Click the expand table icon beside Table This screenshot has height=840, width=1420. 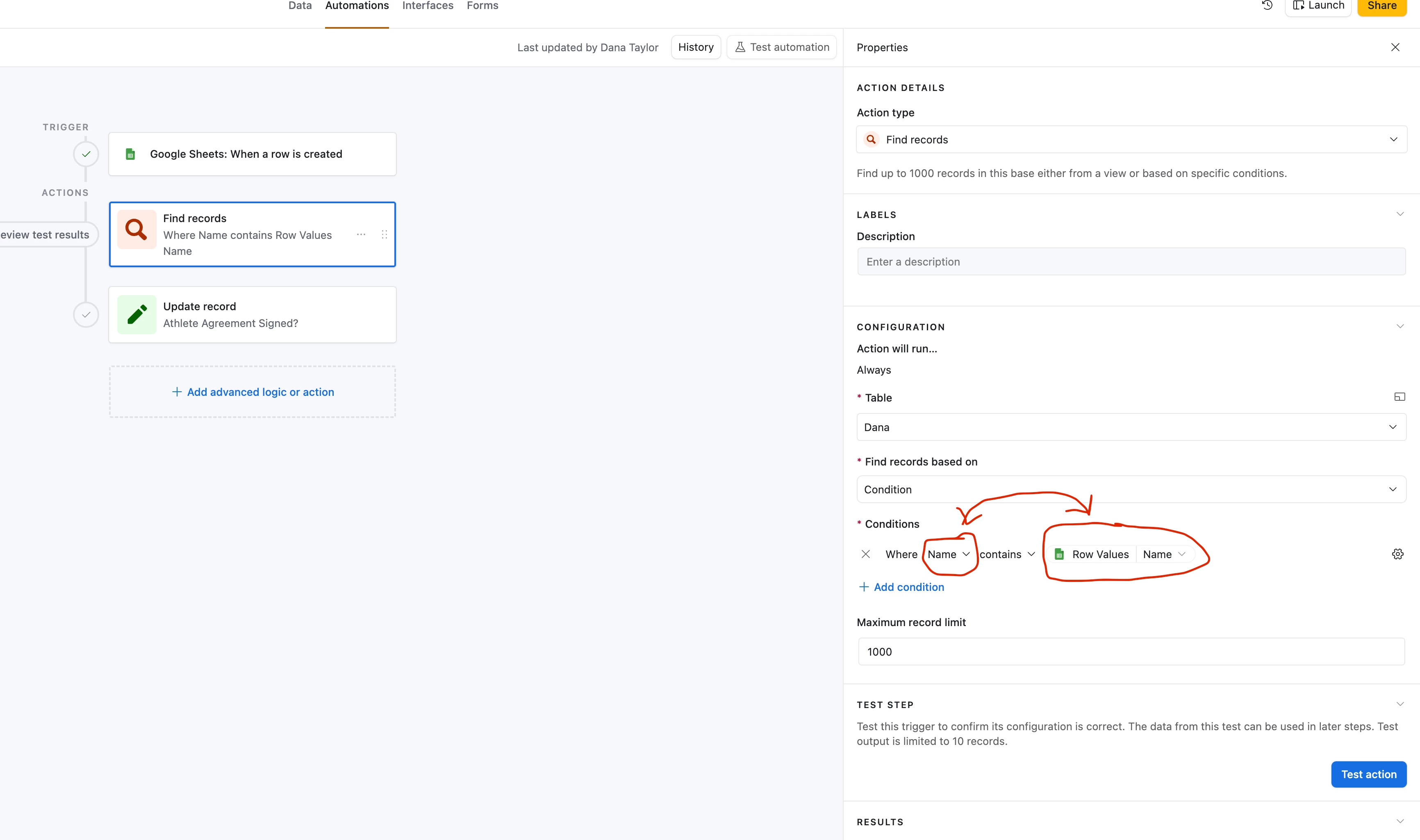pyautogui.click(x=1399, y=397)
